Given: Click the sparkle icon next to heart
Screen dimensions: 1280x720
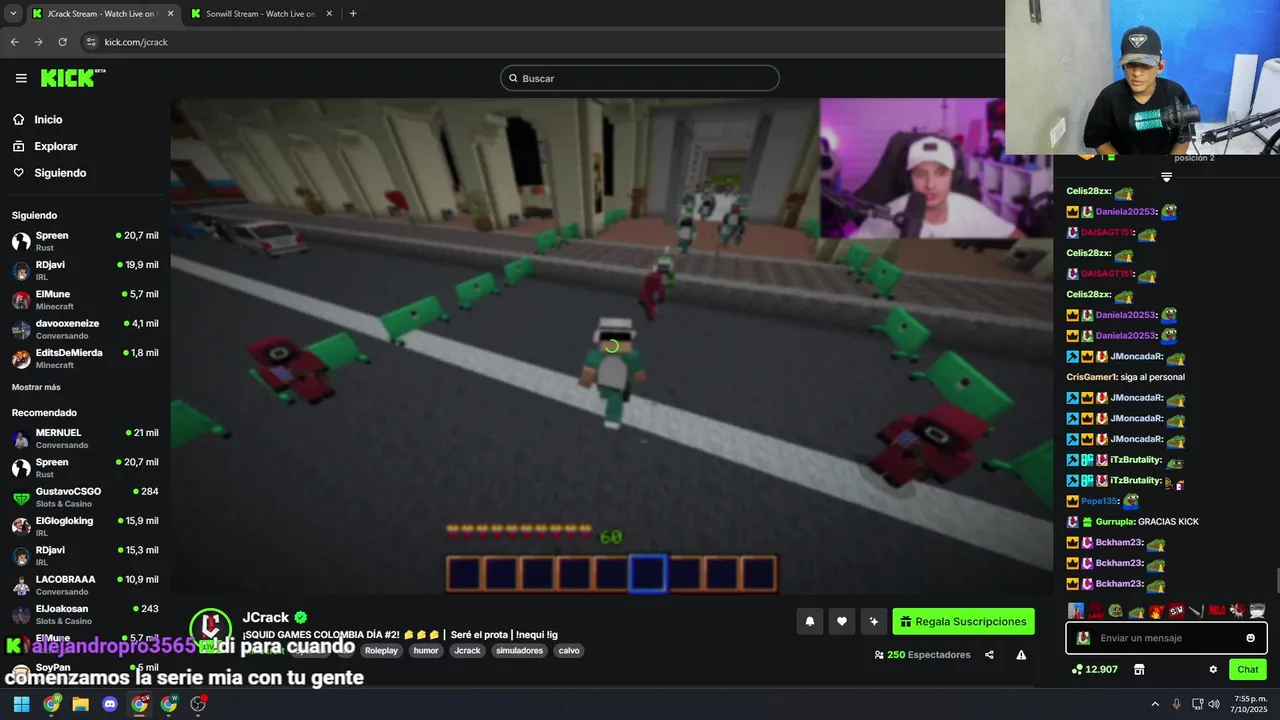Looking at the screenshot, I should (x=874, y=622).
